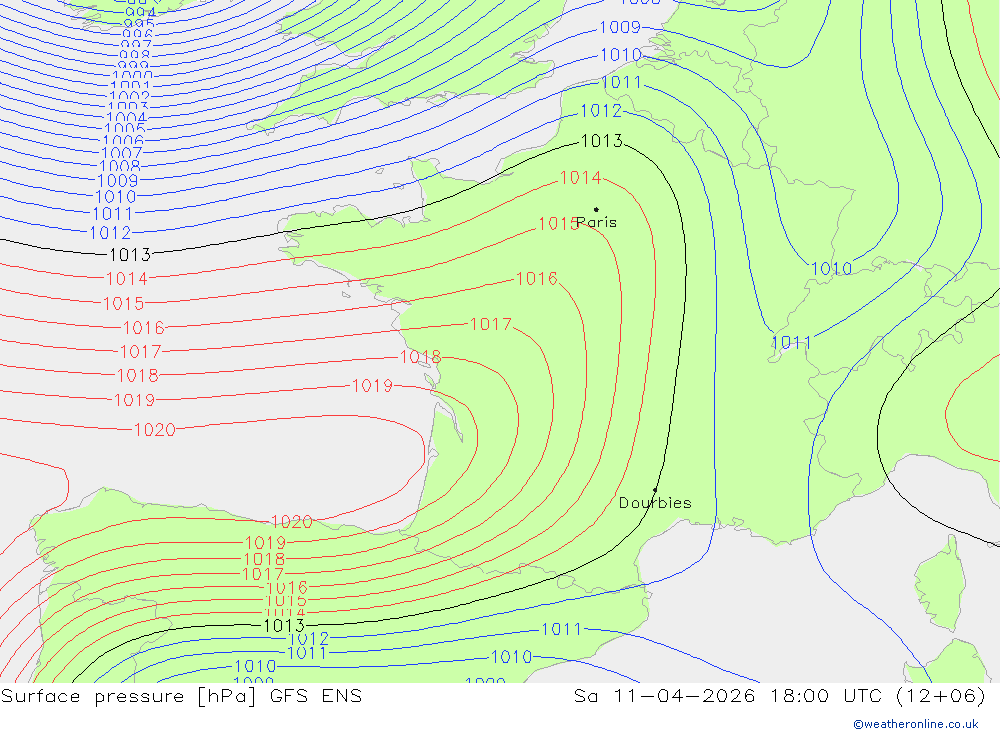Click the 'Sa 11-04-2026' date text
The width and height of the screenshot is (1000, 733).
click(x=665, y=696)
